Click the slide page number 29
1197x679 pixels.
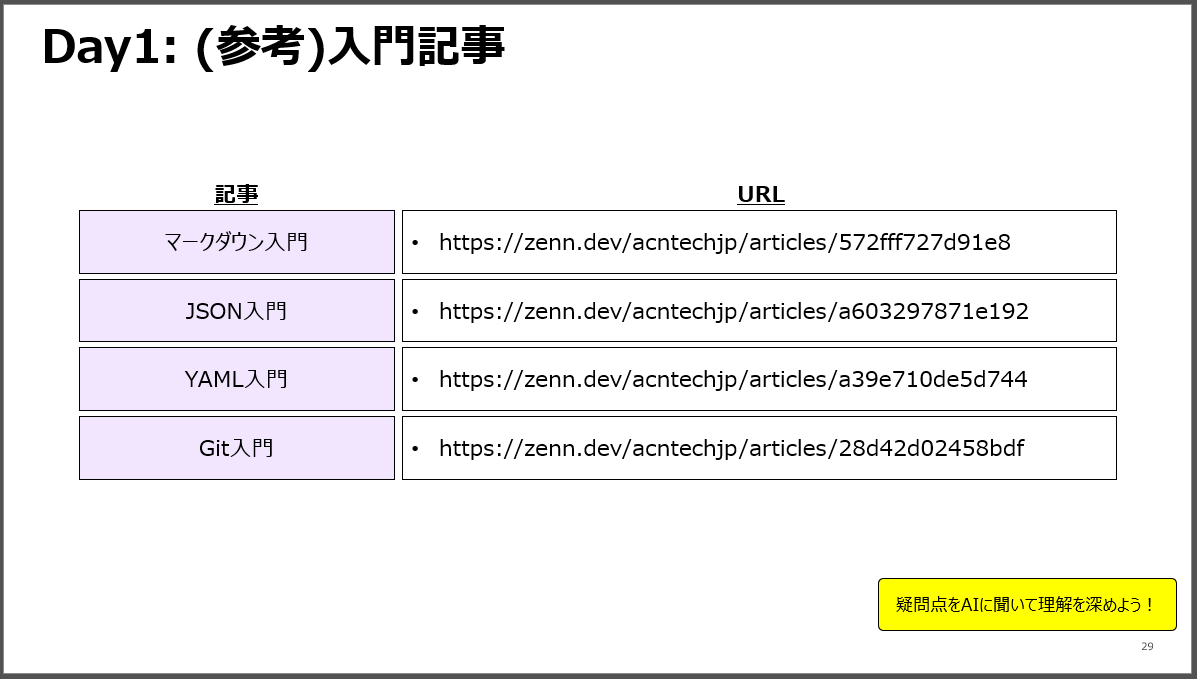tap(1147, 646)
